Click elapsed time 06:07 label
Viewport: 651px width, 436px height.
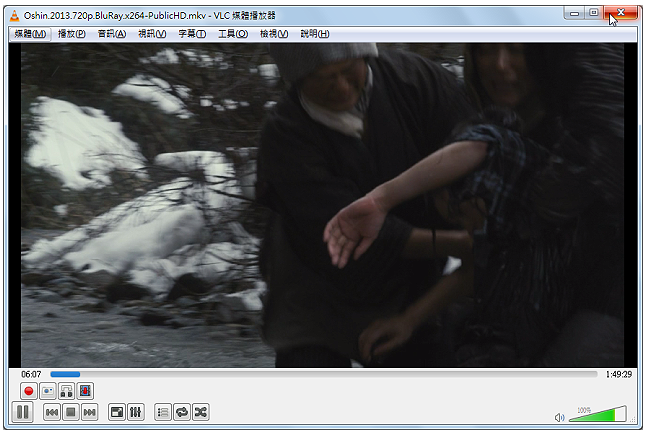pos(31,375)
